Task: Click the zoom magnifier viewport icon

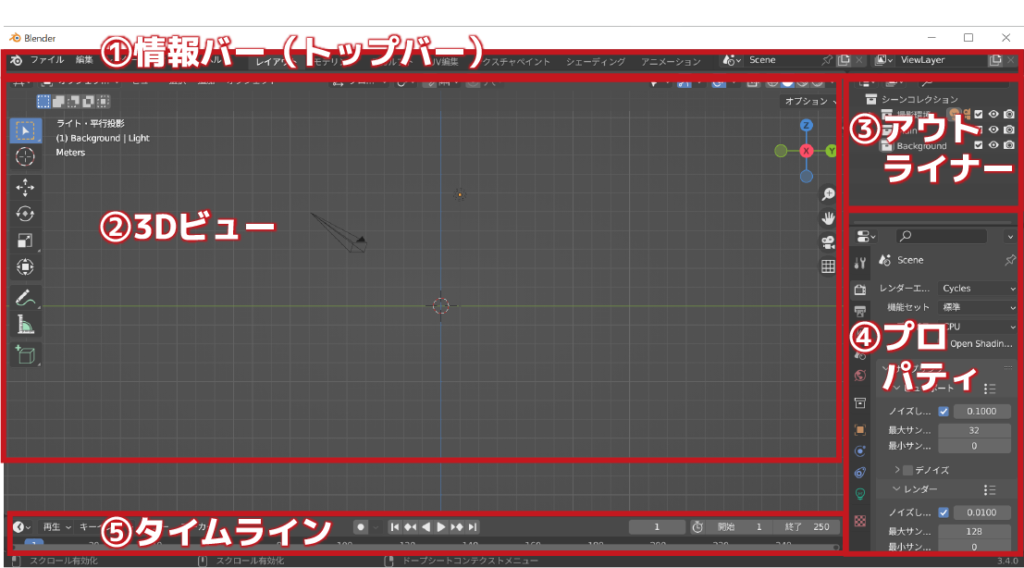Action: click(x=828, y=194)
